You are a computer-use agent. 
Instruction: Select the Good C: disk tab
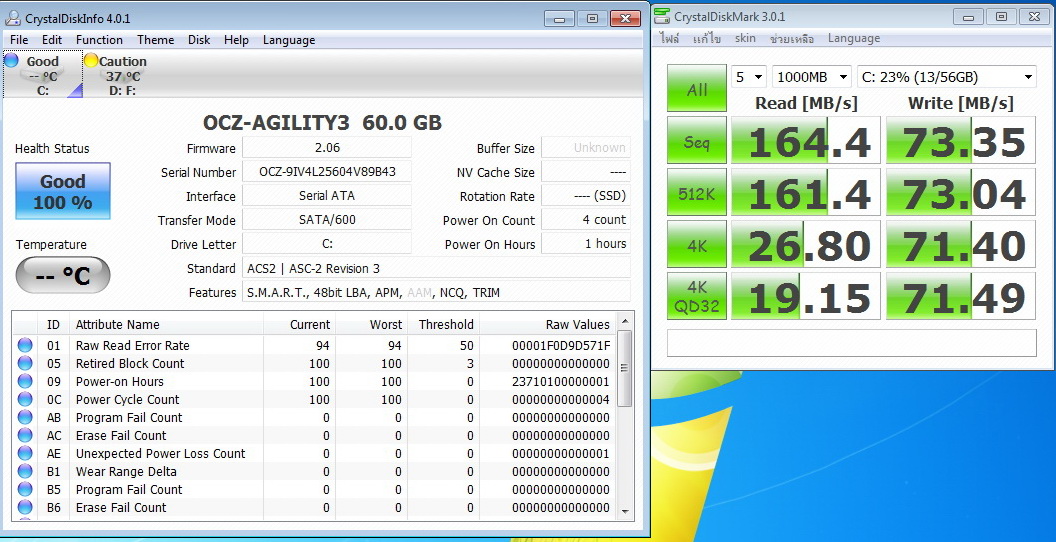coord(42,74)
